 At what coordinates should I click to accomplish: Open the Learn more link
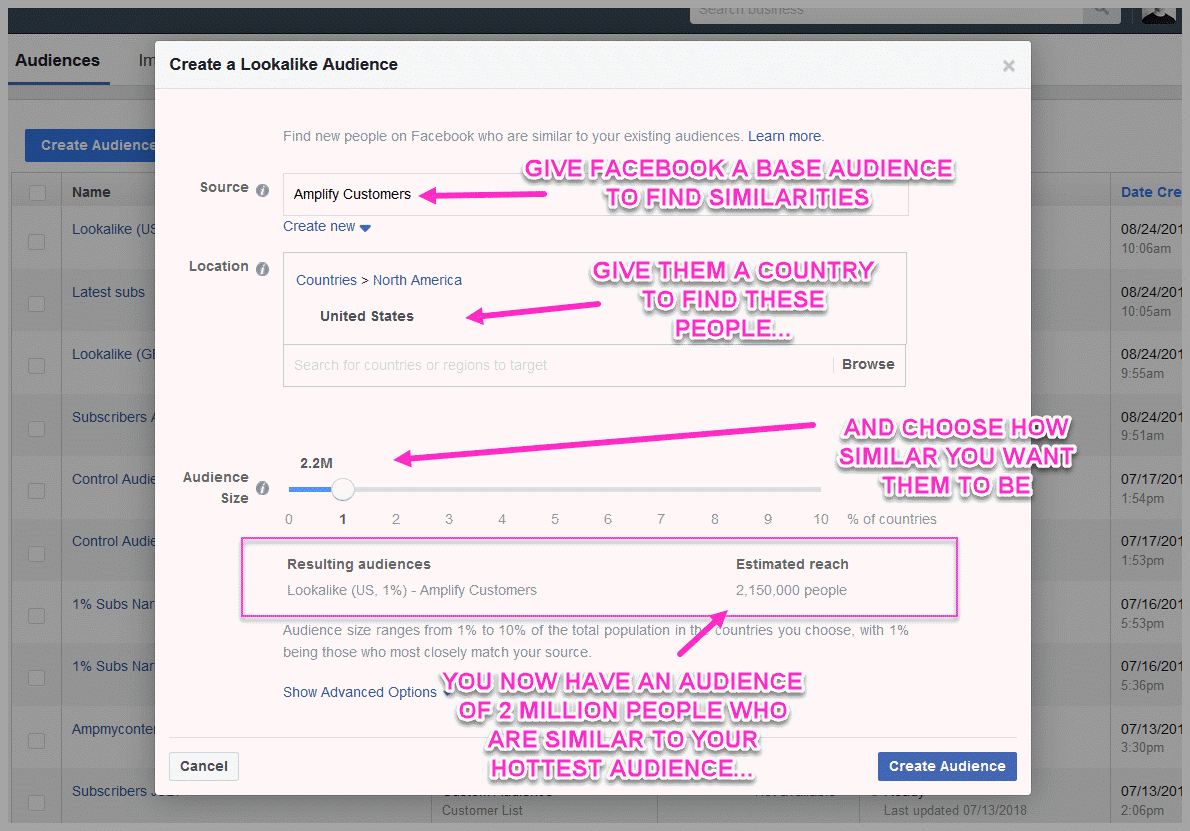pyautogui.click(x=784, y=137)
